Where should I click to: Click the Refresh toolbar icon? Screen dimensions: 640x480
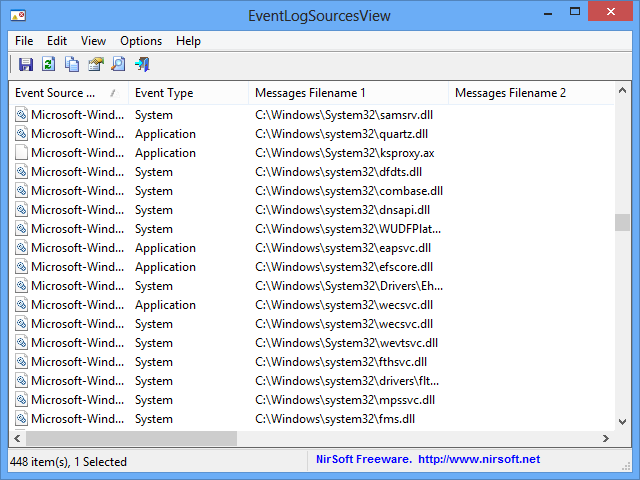point(49,64)
